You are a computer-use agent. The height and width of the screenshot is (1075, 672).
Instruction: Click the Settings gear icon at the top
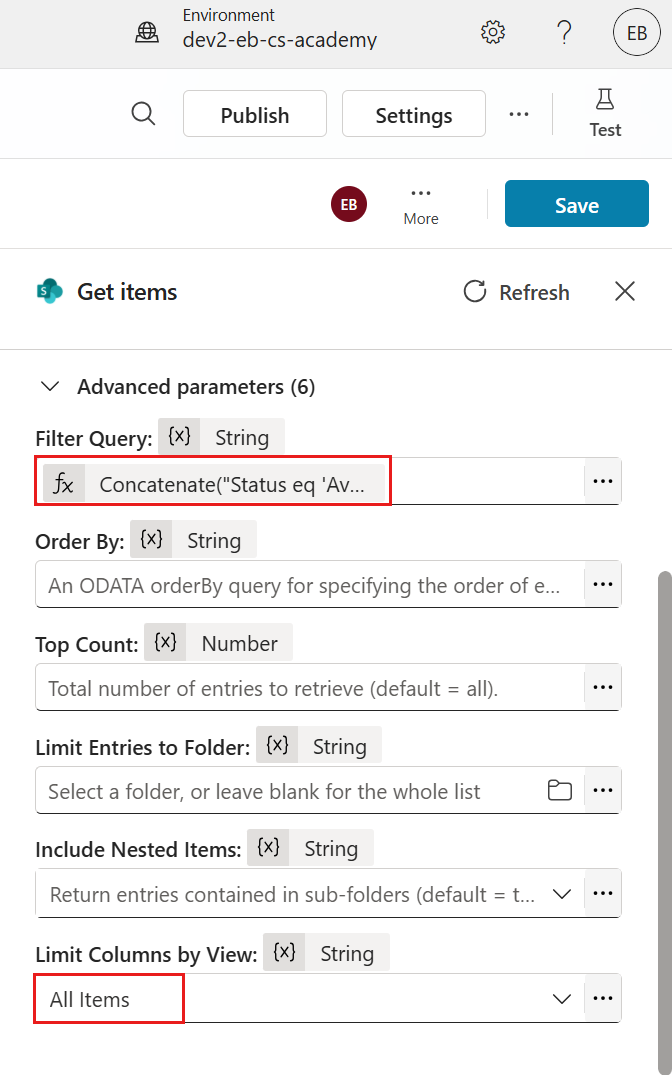click(x=492, y=32)
